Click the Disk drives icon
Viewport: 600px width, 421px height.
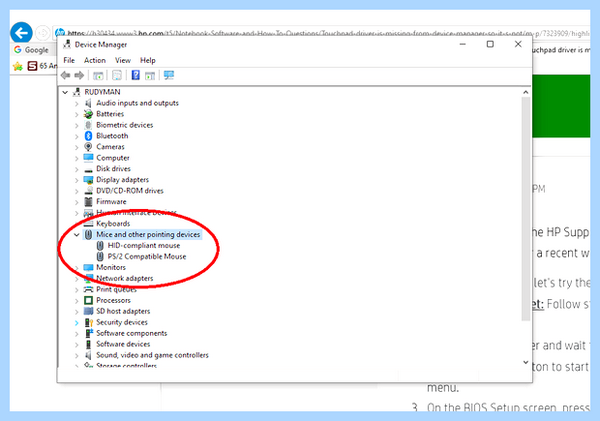click(88, 170)
